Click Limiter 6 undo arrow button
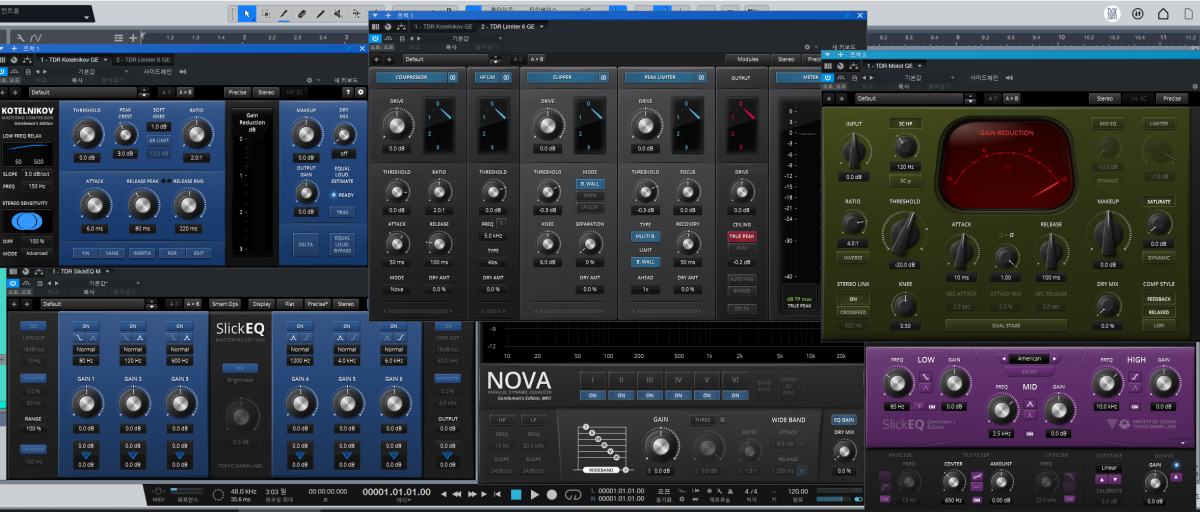The width and height of the screenshot is (1200, 512). (377, 59)
